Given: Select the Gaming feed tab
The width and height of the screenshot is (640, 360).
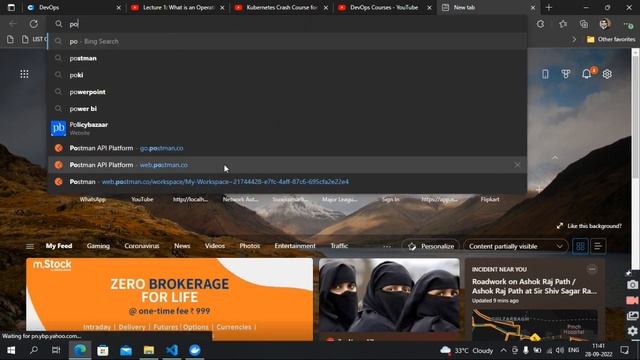Looking at the screenshot, I should [98, 246].
